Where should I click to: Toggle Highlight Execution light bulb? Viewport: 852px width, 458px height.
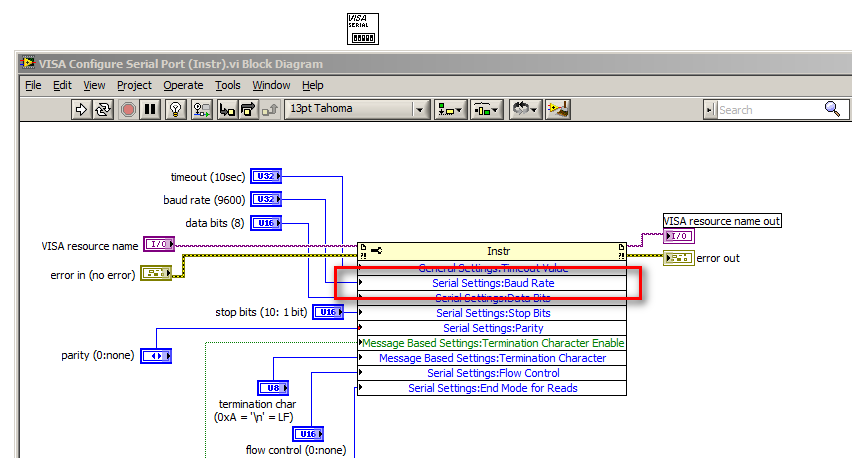click(x=176, y=109)
